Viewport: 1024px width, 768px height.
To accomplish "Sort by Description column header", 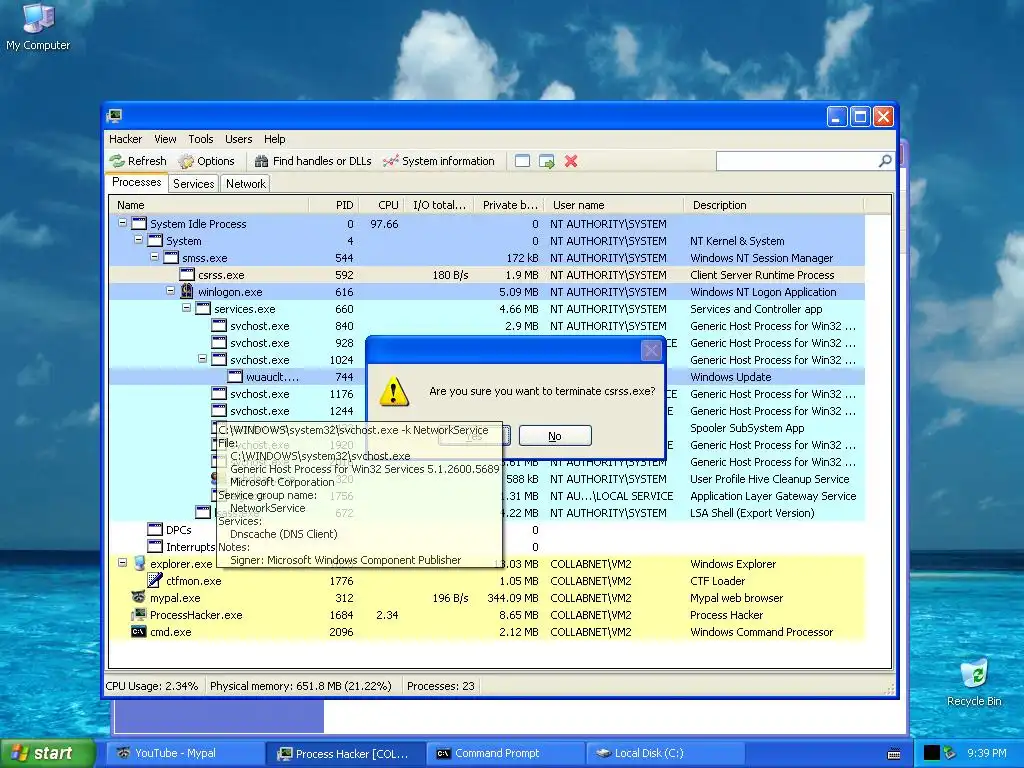I will point(774,205).
